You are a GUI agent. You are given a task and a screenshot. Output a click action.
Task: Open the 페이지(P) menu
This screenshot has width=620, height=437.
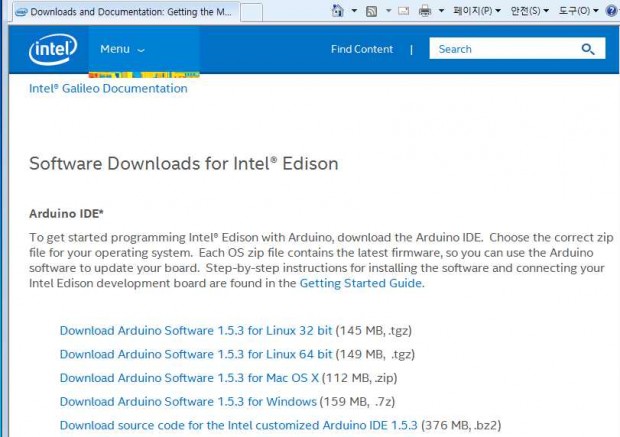(x=477, y=11)
